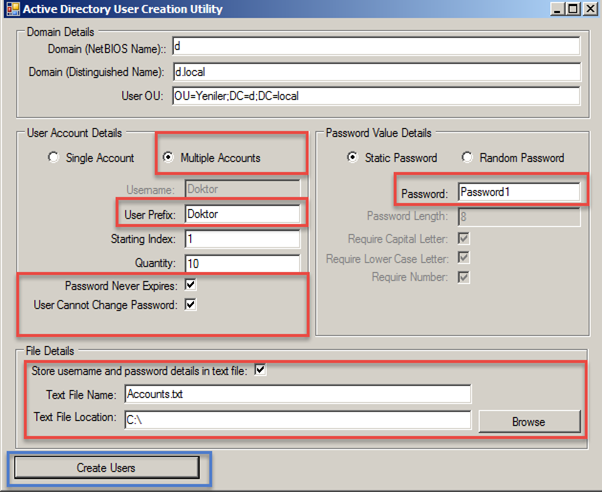
Task: Focus the Domain NetBIOS Name field
Action: 376,46
